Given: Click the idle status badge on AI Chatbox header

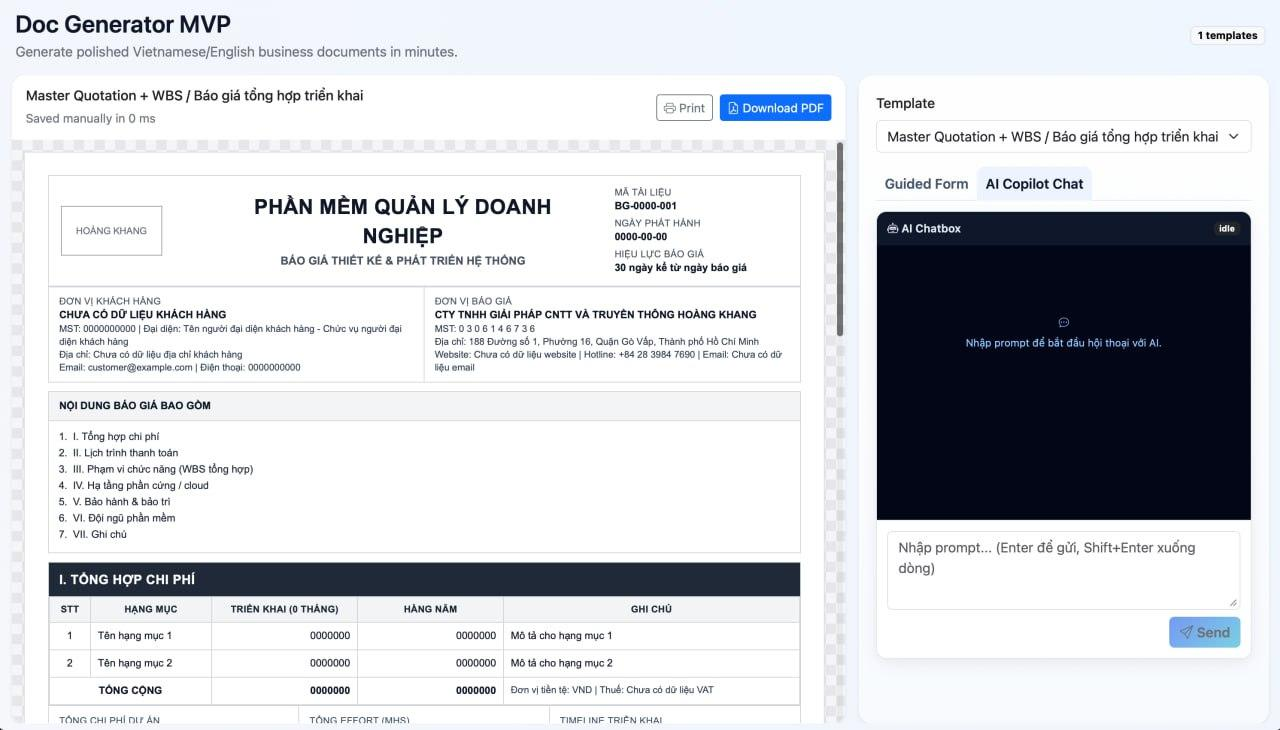Looking at the screenshot, I should tap(1227, 228).
